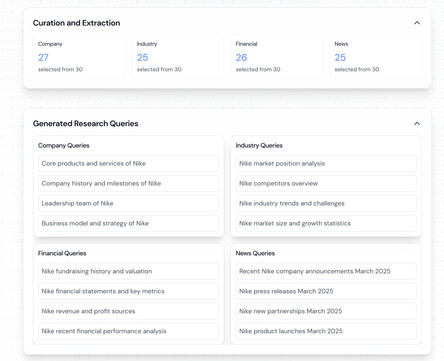This screenshot has height=361, width=444.
Task: Click the News count 25
Action: 340,58
